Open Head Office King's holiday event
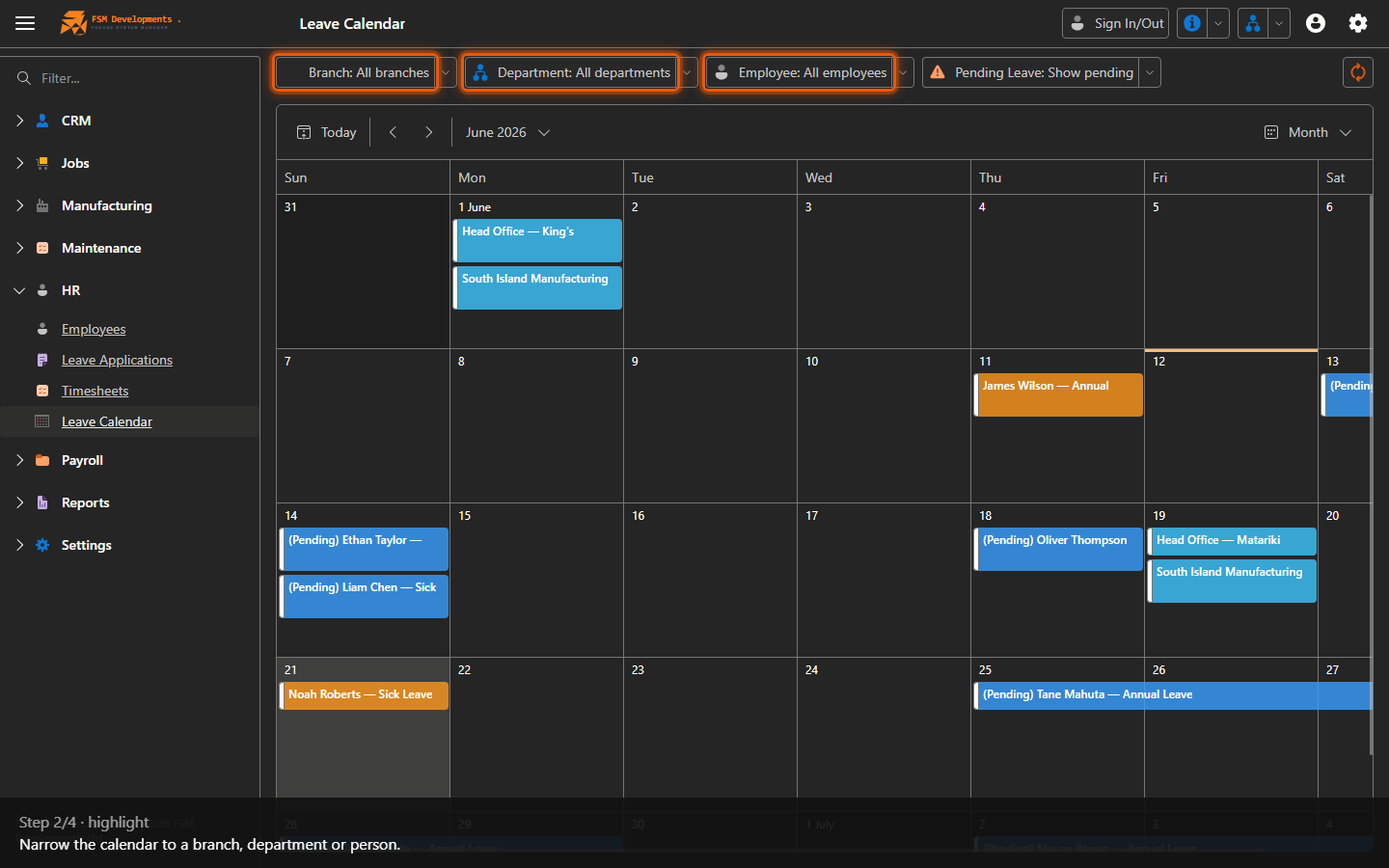 tap(537, 240)
